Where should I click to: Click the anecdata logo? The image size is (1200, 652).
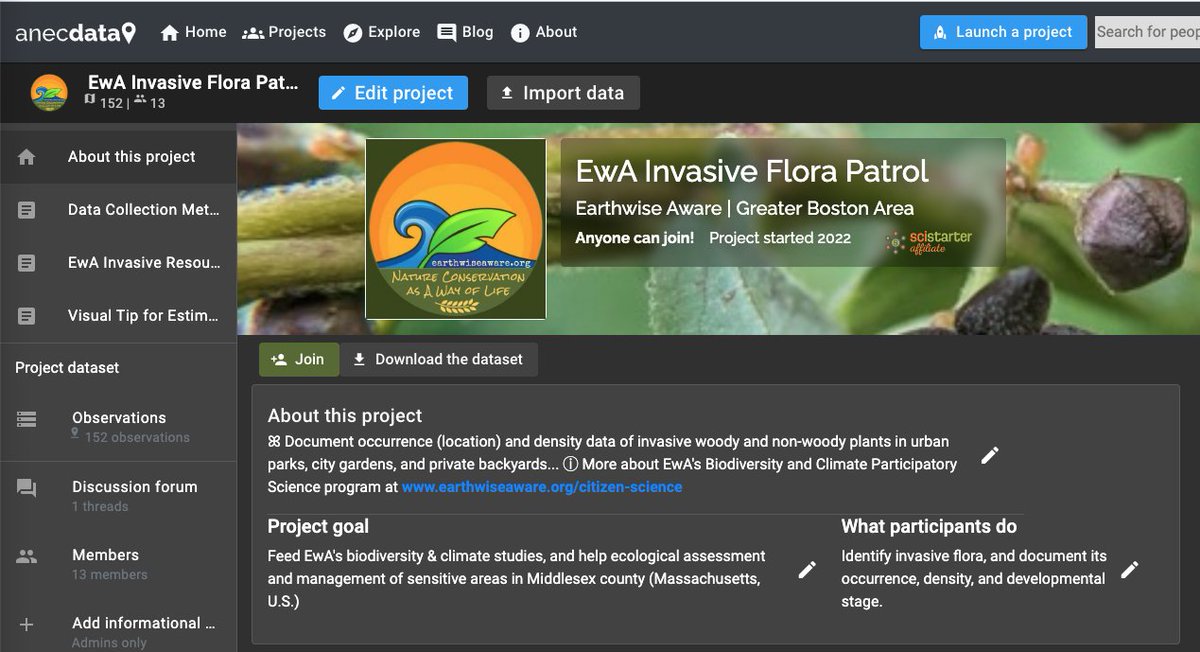76,32
